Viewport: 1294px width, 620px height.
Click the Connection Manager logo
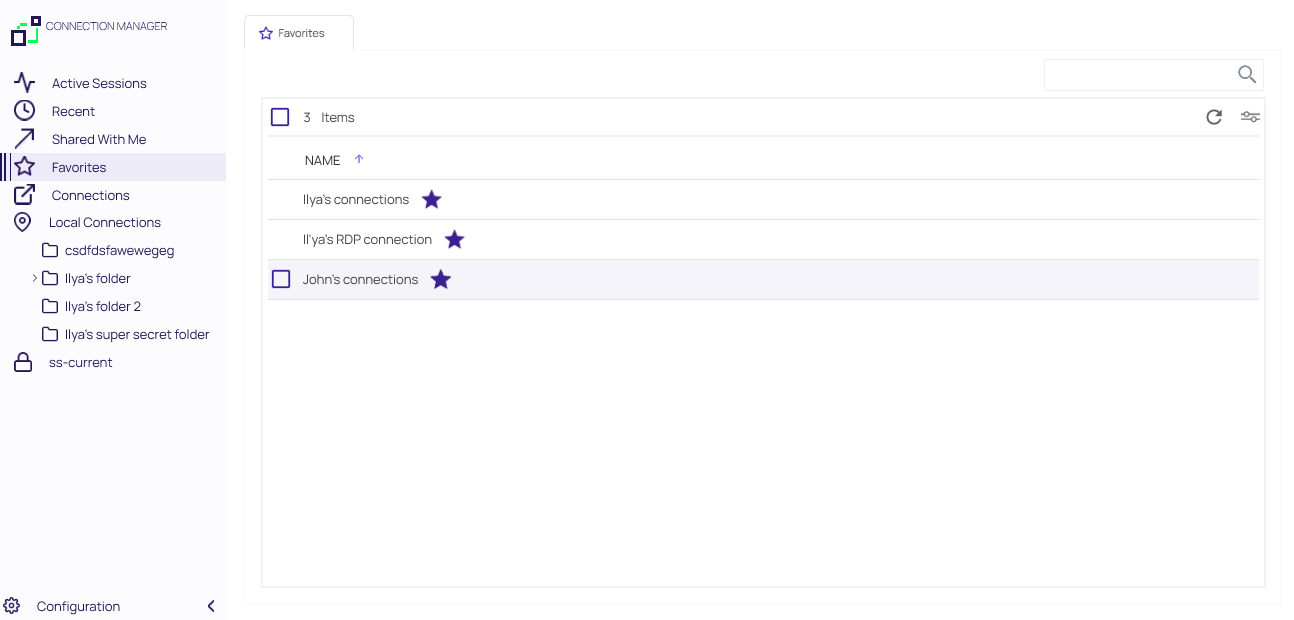click(26, 30)
